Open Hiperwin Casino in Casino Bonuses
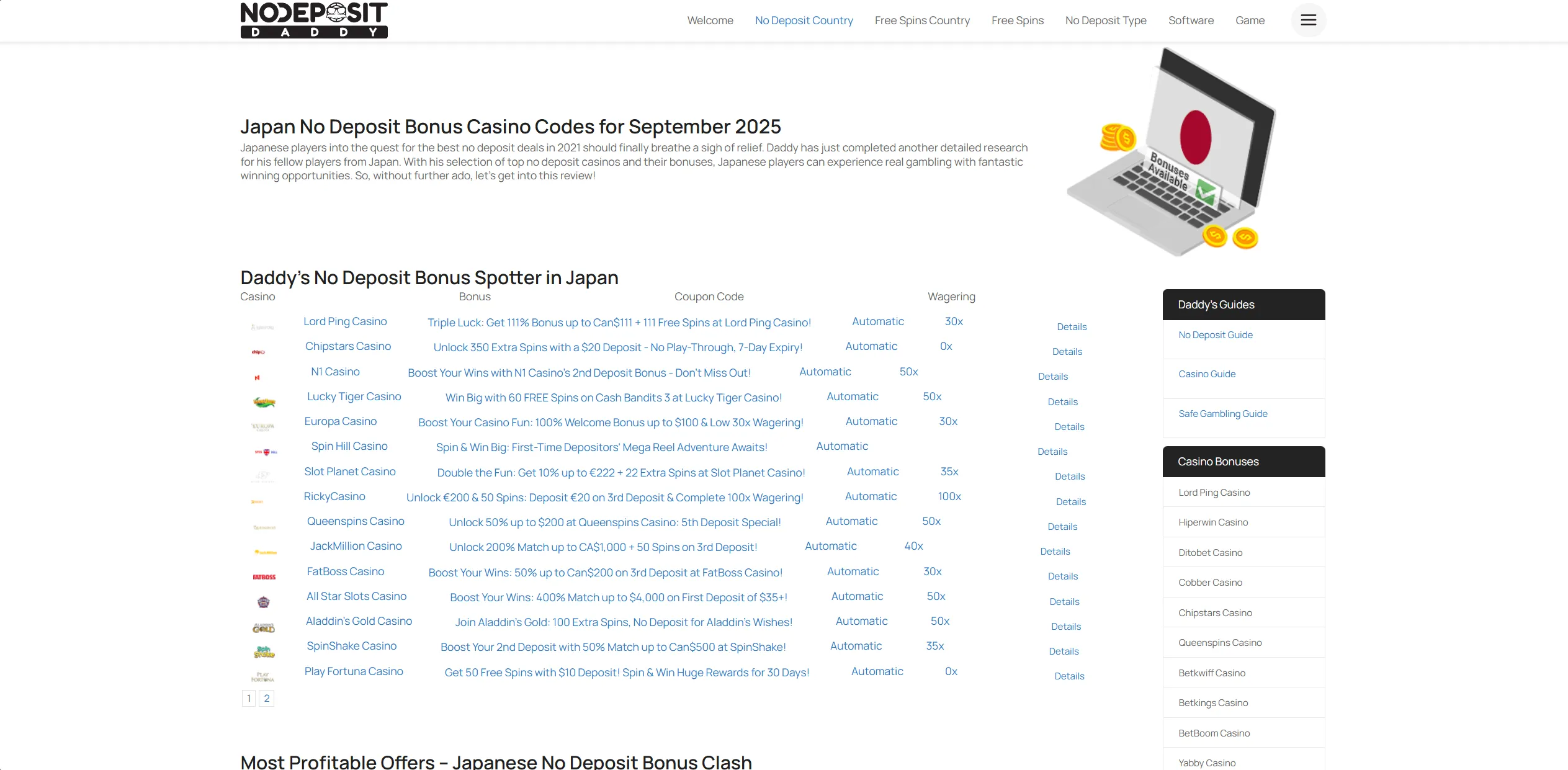1568x770 pixels. 1213,522
